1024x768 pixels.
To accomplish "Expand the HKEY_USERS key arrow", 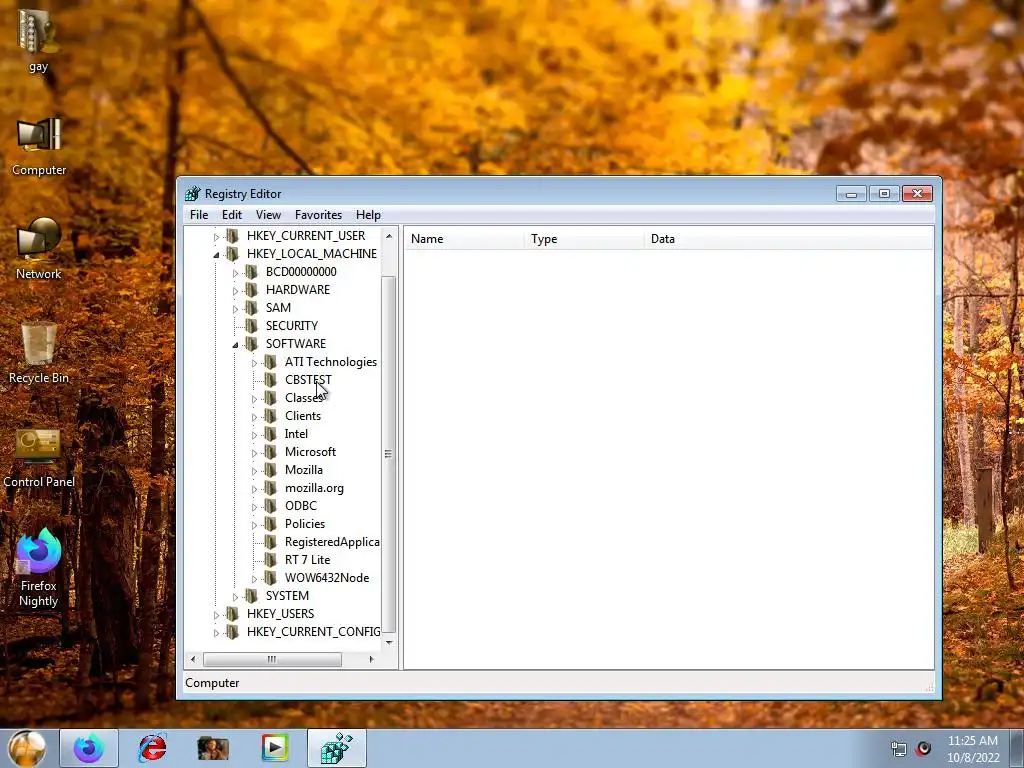I will coord(216,615).
